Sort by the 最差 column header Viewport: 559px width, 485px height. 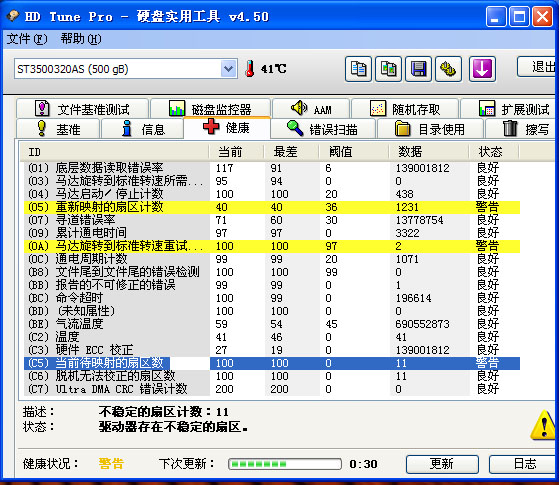pyautogui.click(x=291, y=152)
